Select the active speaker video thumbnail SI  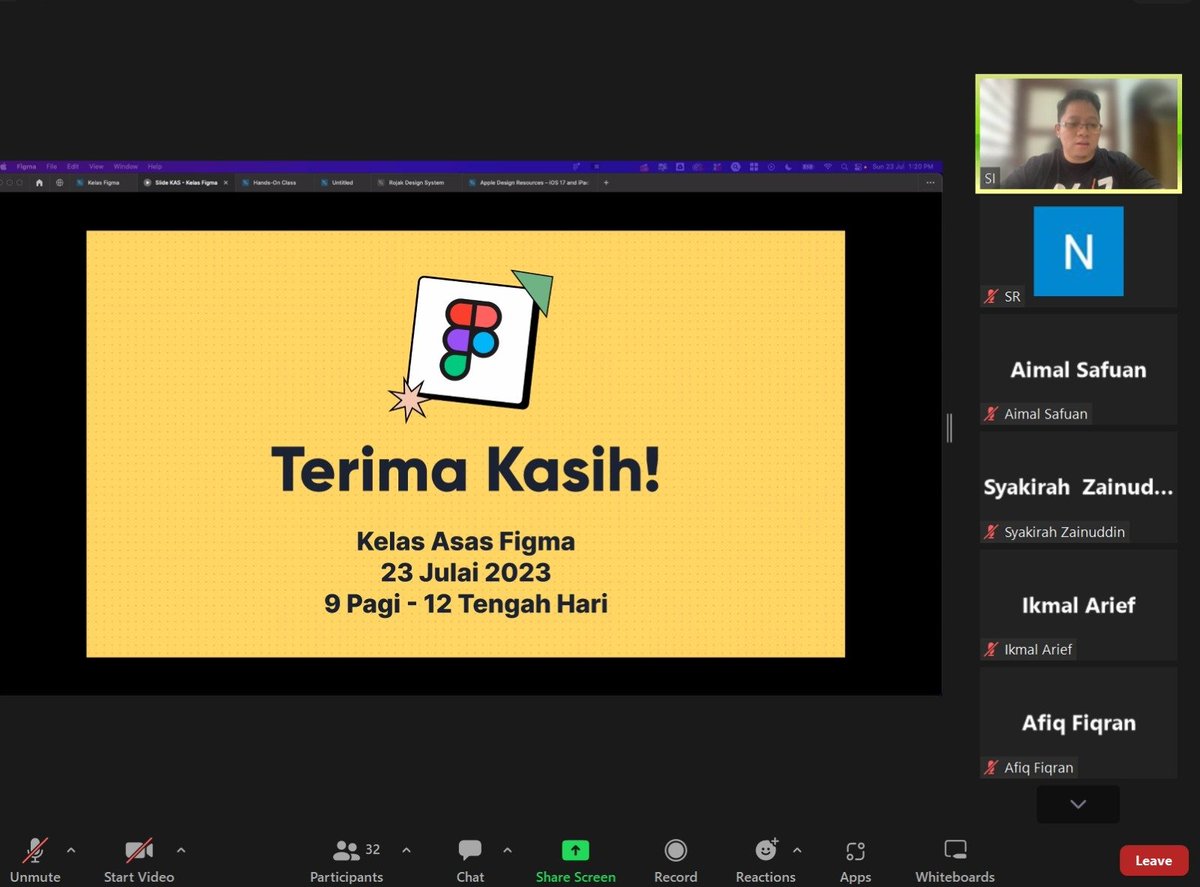[1078, 133]
